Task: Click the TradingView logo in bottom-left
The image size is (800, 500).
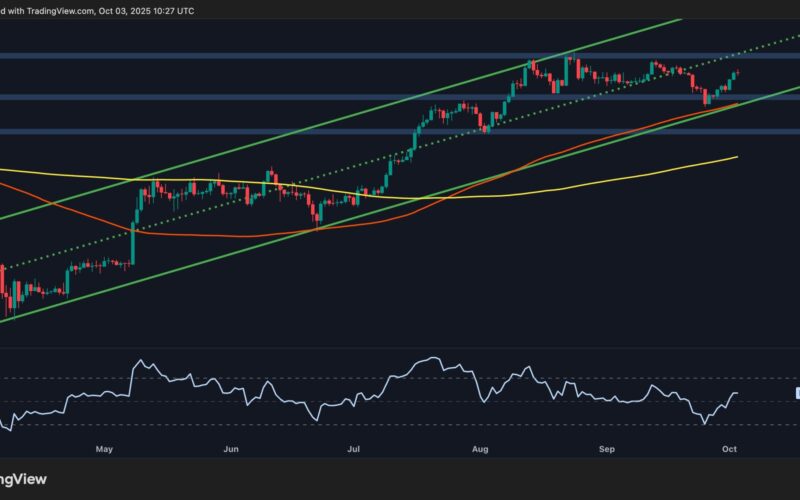Action: point(25,477)
